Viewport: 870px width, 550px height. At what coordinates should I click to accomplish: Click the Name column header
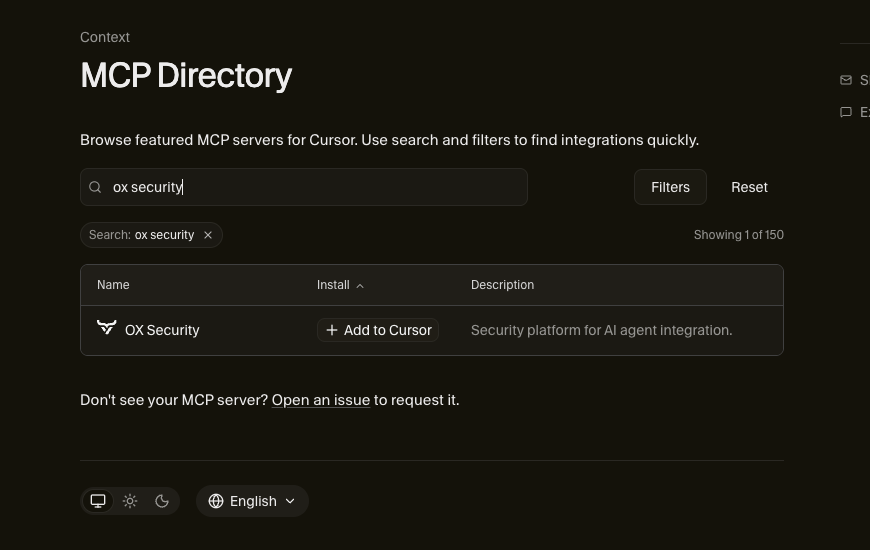[113, 285]
